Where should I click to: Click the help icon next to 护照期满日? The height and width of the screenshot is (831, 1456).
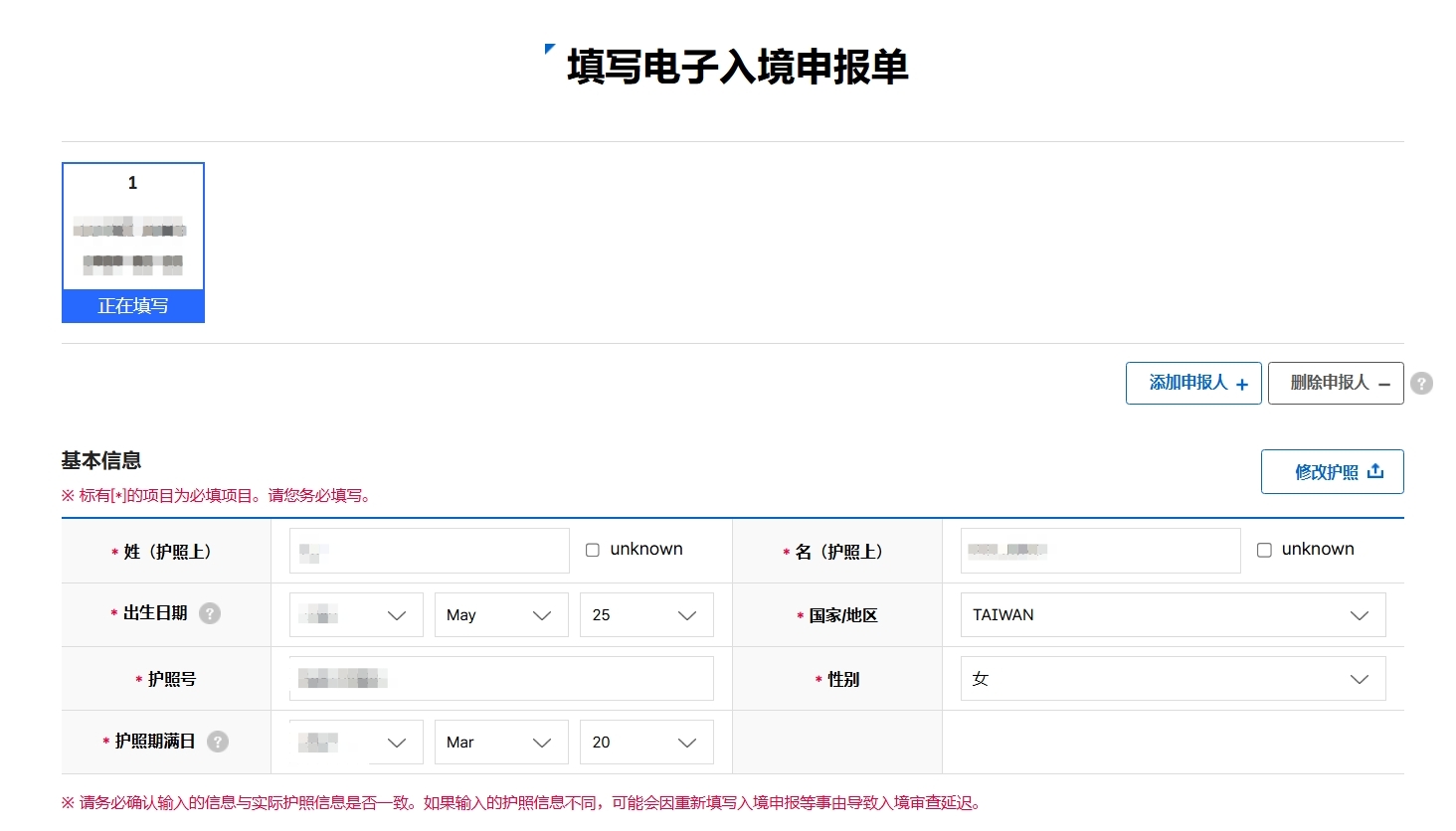coord(218,742)
